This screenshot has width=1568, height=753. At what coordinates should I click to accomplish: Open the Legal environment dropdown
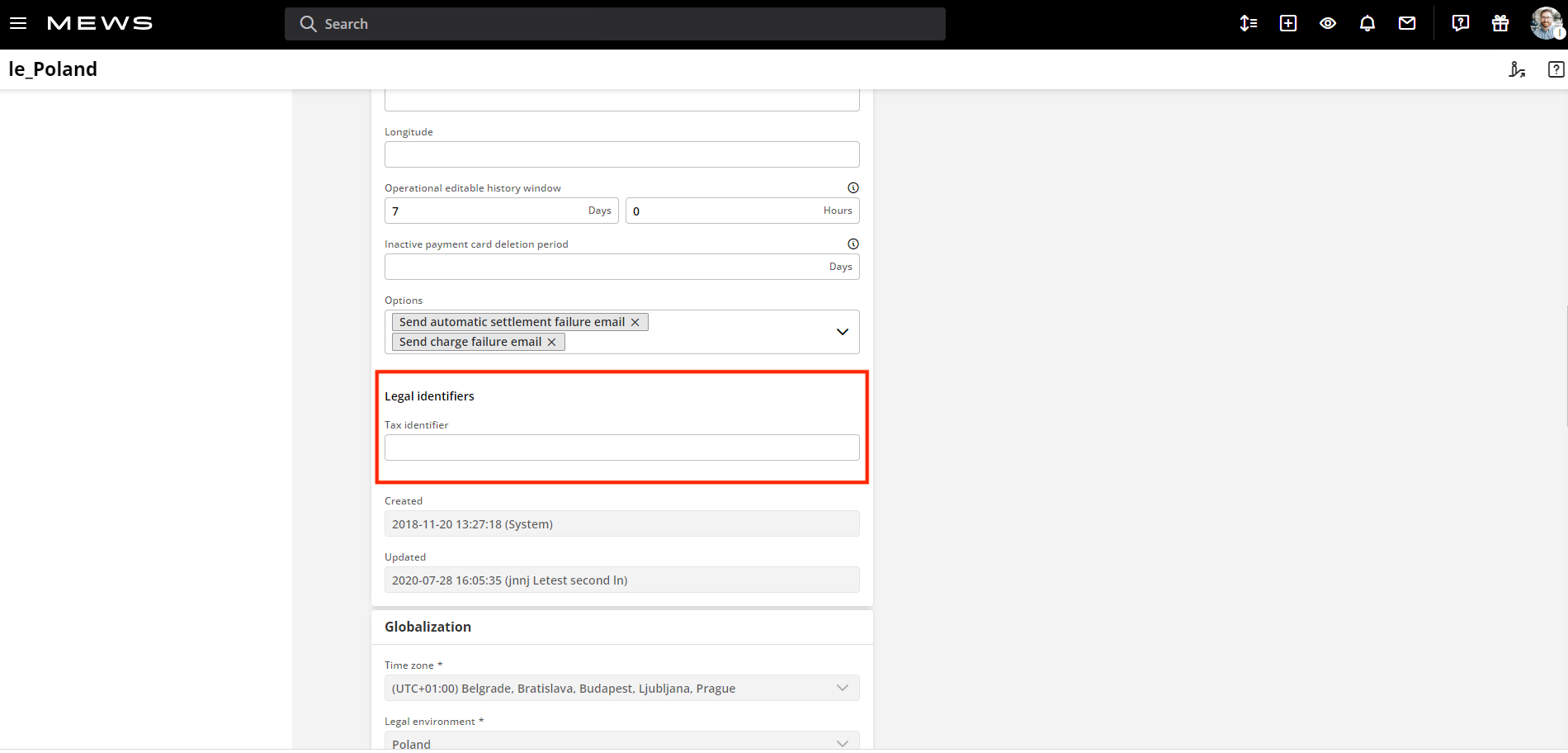(843, 741)
